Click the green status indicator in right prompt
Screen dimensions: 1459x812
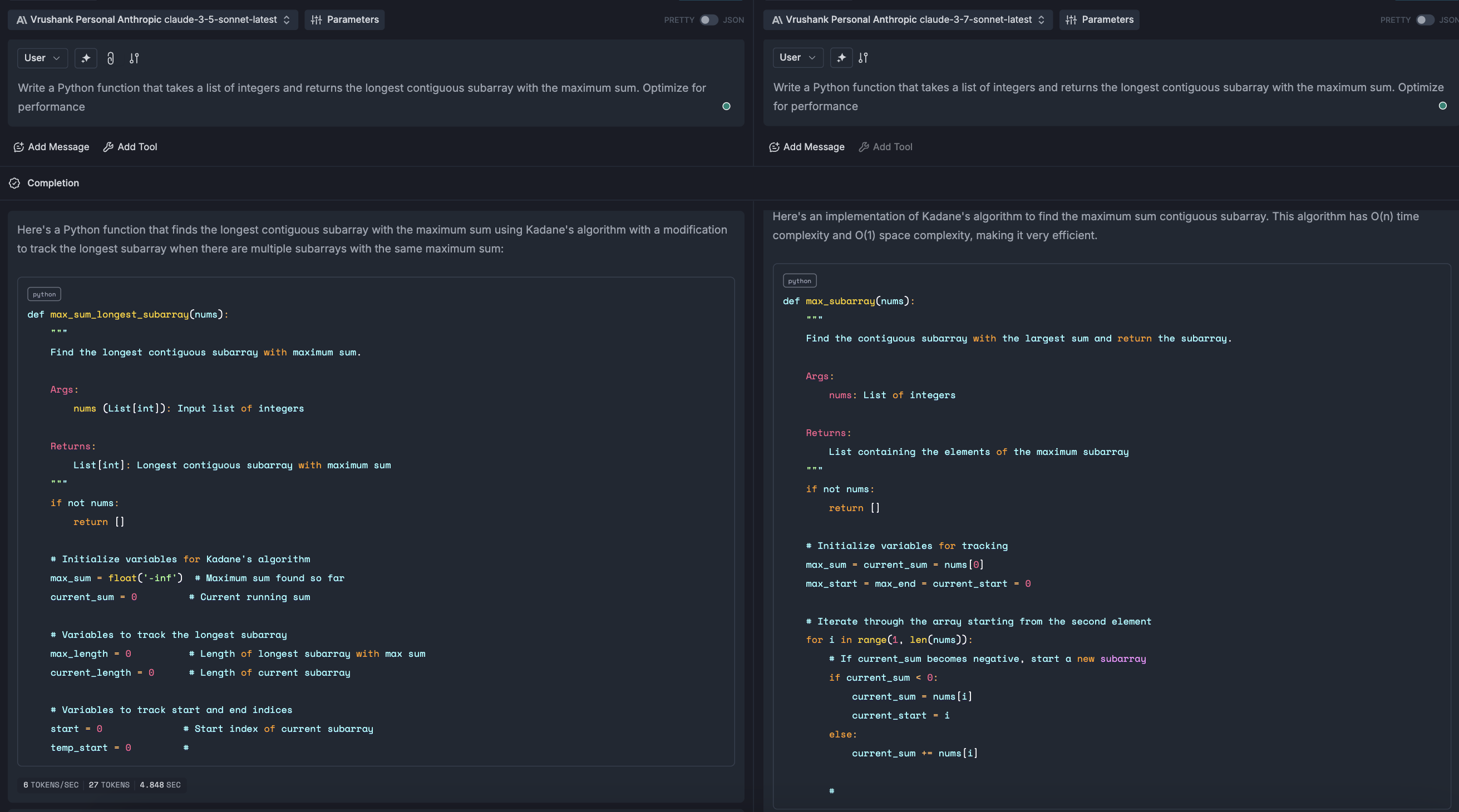1442,105
